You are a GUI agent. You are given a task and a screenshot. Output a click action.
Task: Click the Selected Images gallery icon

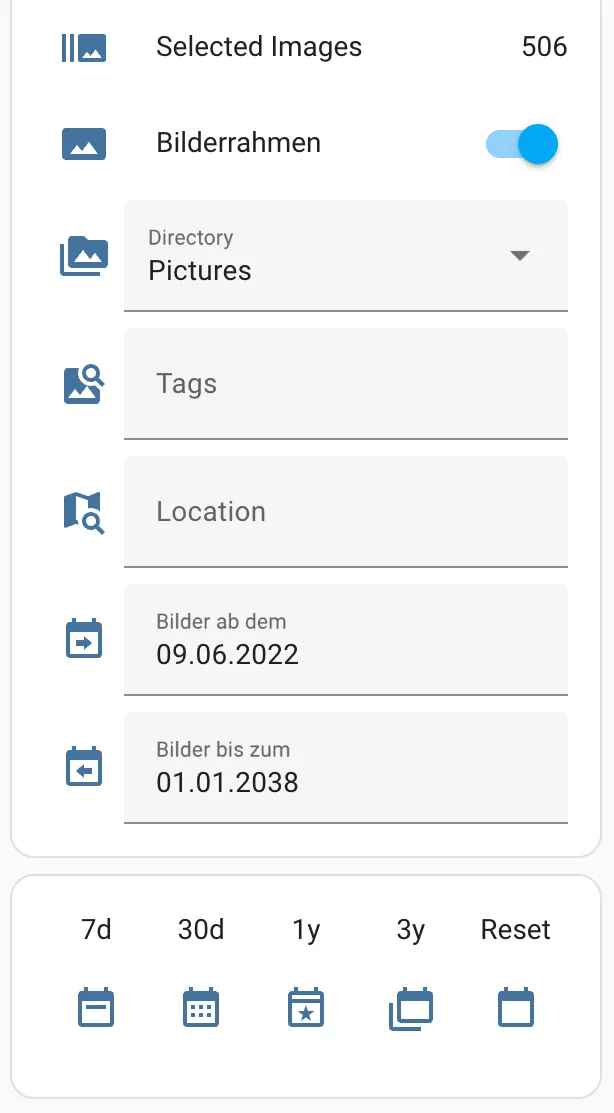click(84, 48)
